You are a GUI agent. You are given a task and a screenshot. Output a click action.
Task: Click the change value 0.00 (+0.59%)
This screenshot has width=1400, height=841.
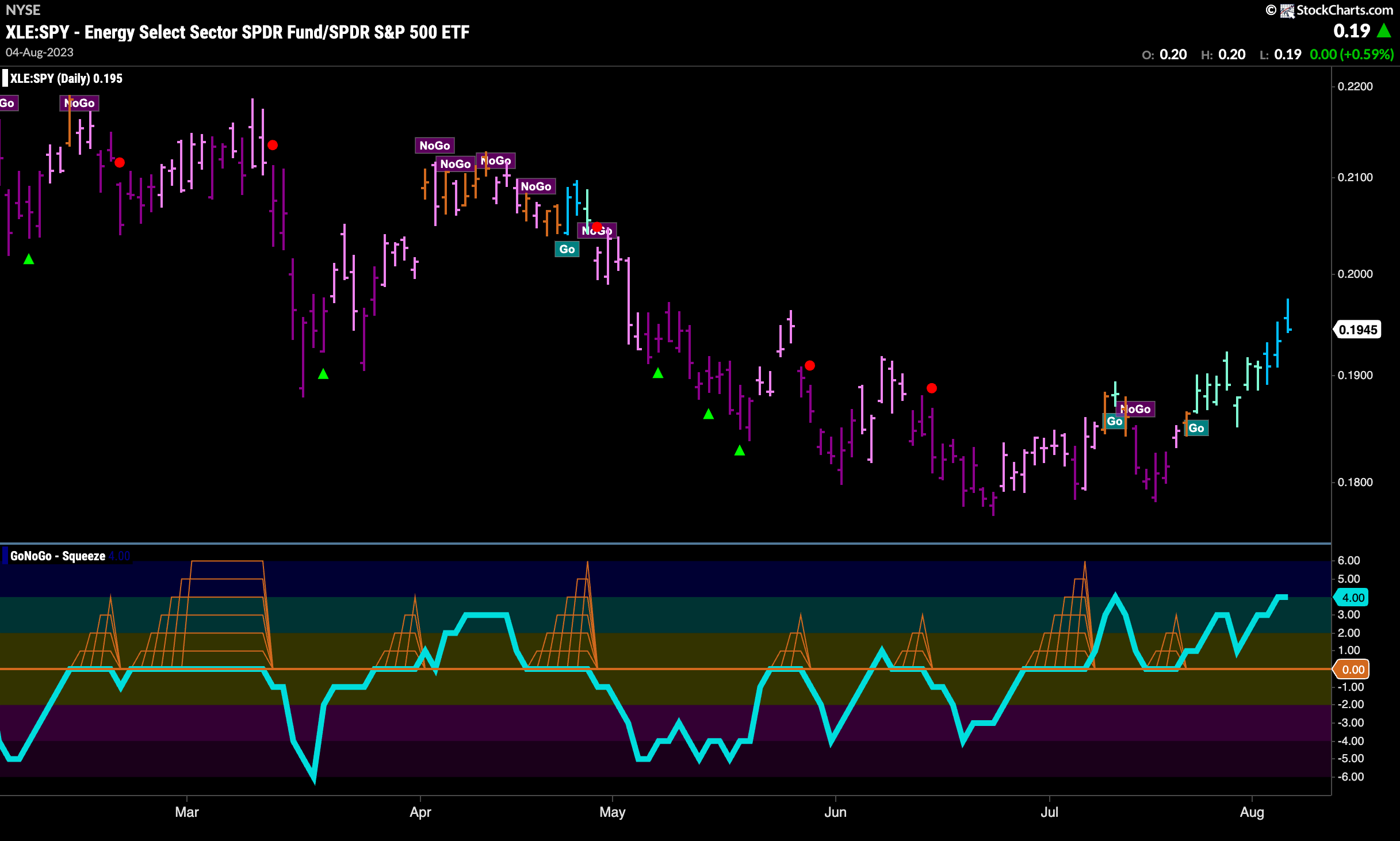[x=1352, y=55]
